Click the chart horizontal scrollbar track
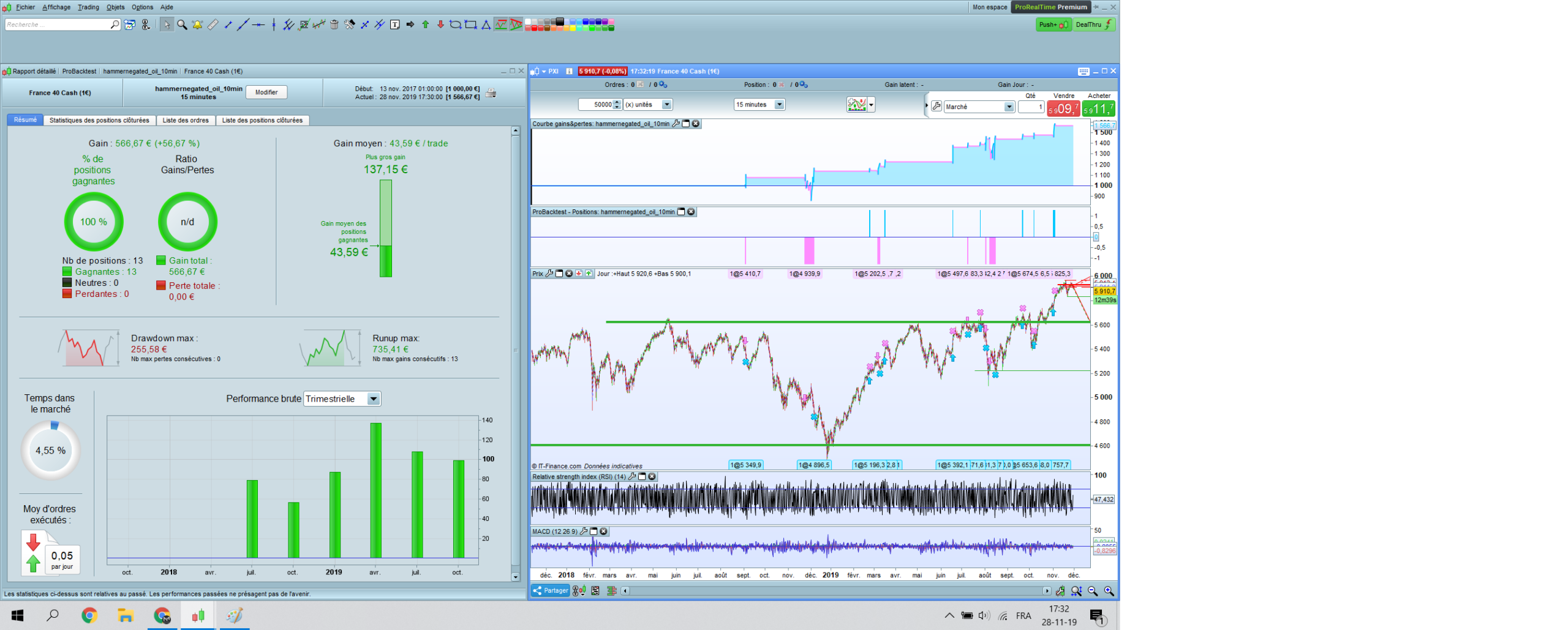 pyautogui.click(x=836, y=591)
